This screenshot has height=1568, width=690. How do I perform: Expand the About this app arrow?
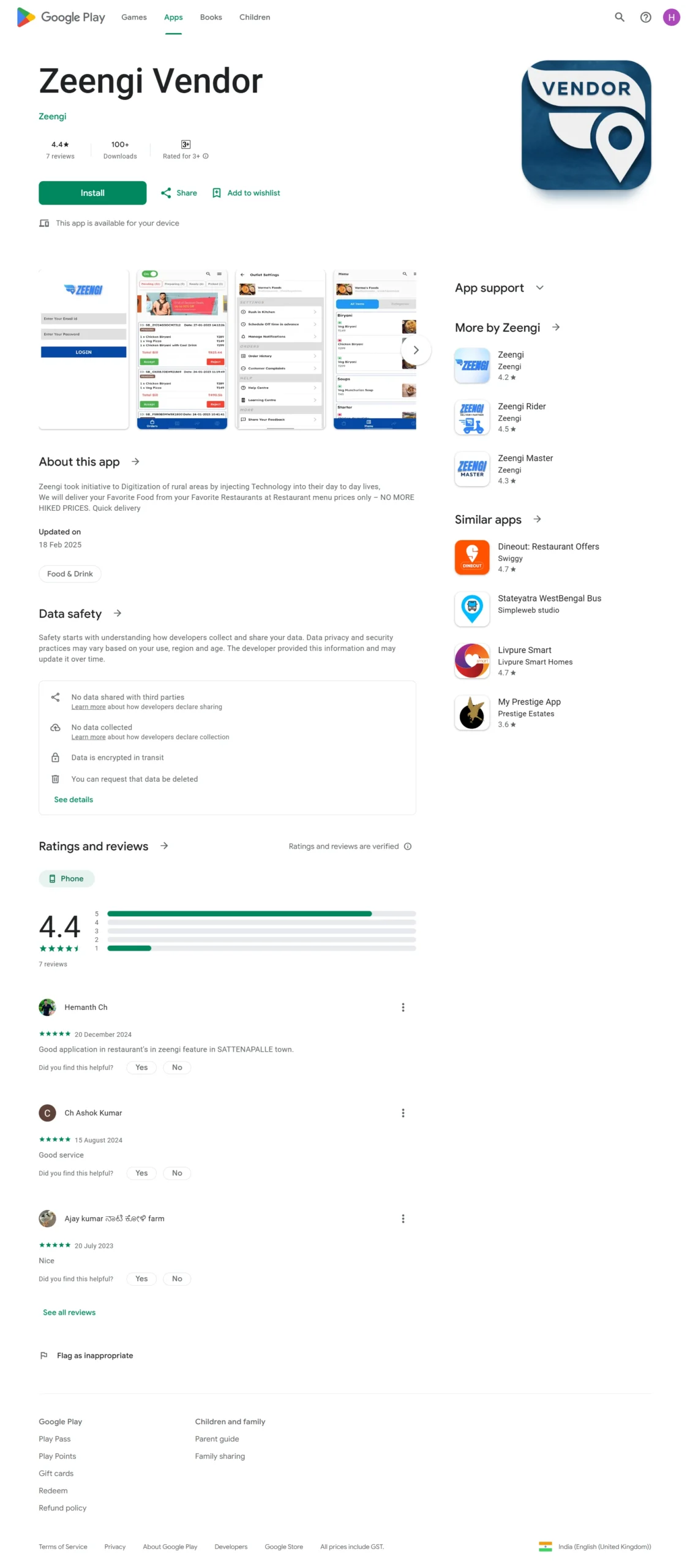coord(135,461)
